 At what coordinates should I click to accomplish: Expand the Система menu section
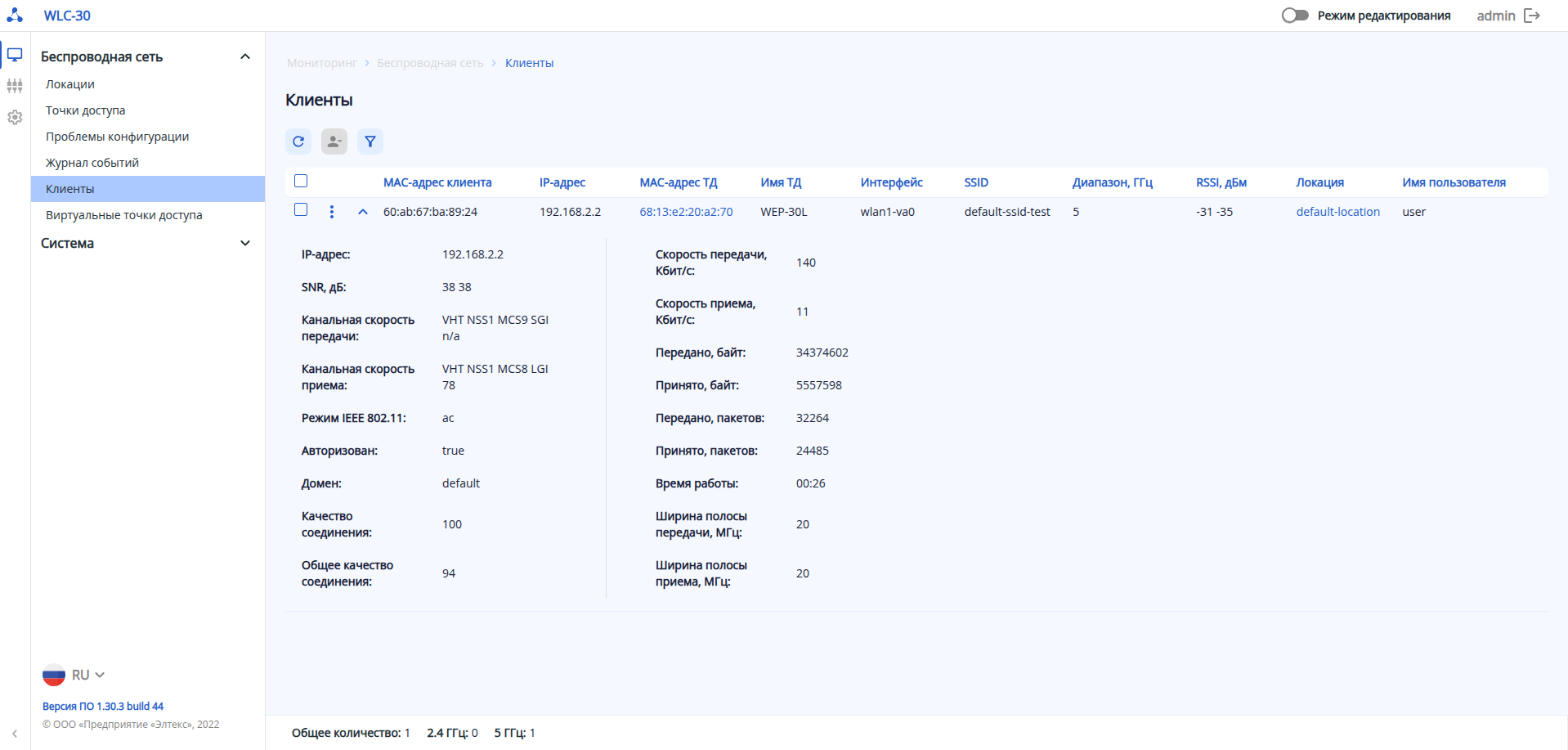coord(245,243)
